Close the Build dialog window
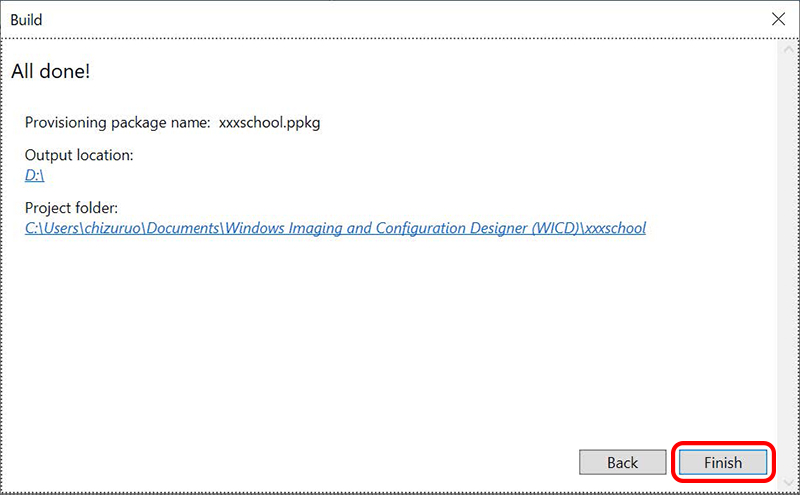Viewport: 800px width, 495px height. [x=778, y=19]
